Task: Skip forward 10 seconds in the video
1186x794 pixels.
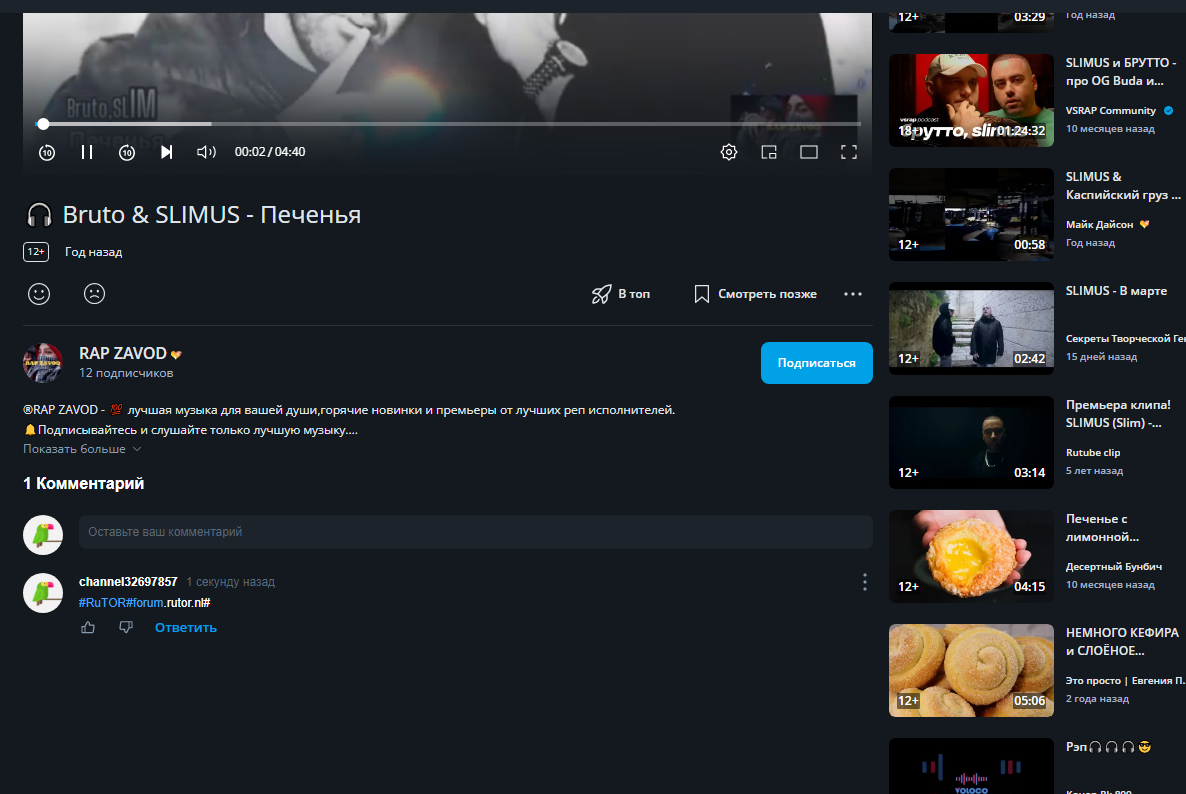Action: click(127, 152)
